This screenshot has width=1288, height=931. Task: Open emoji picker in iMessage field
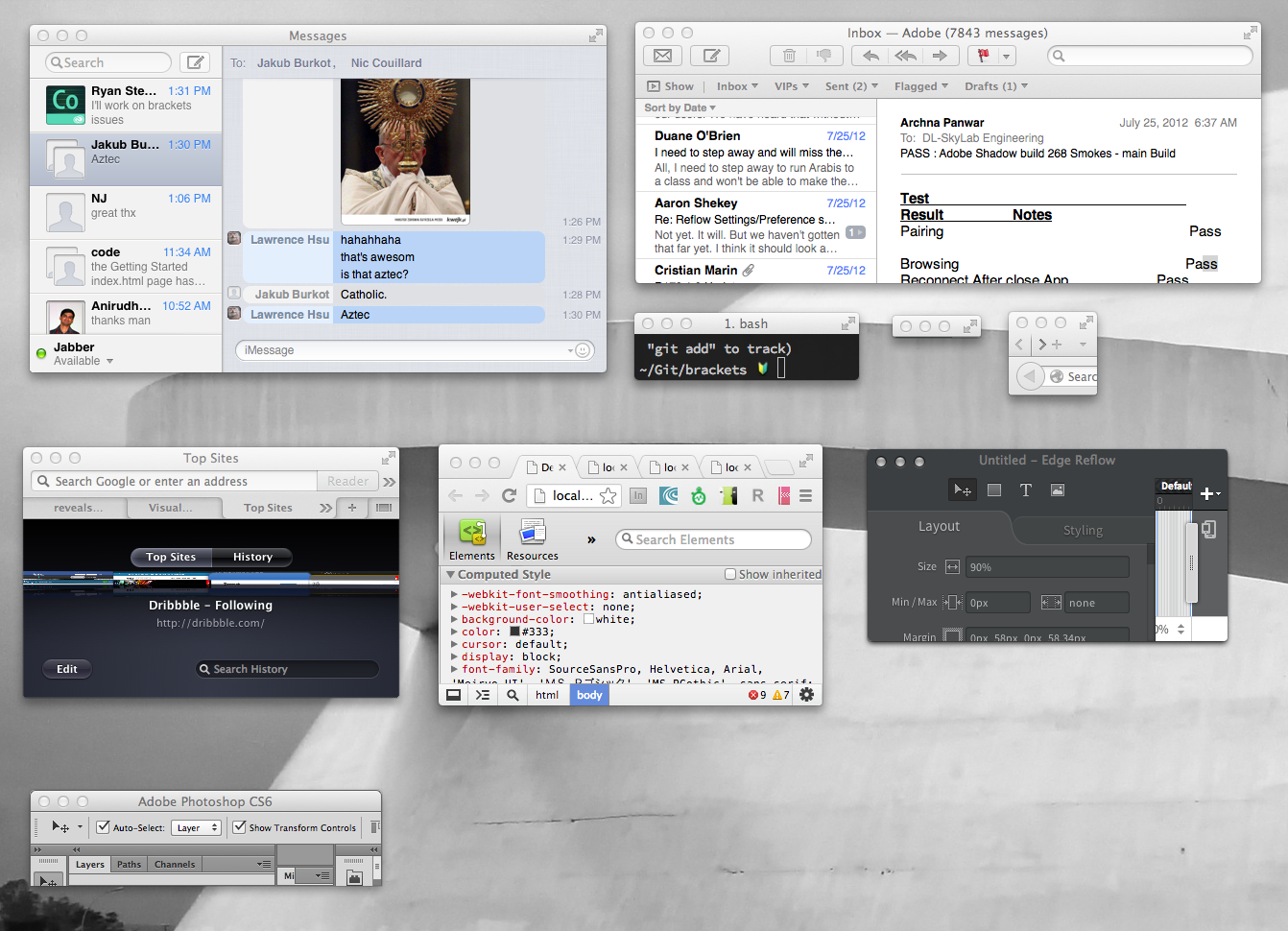(583, 350)
